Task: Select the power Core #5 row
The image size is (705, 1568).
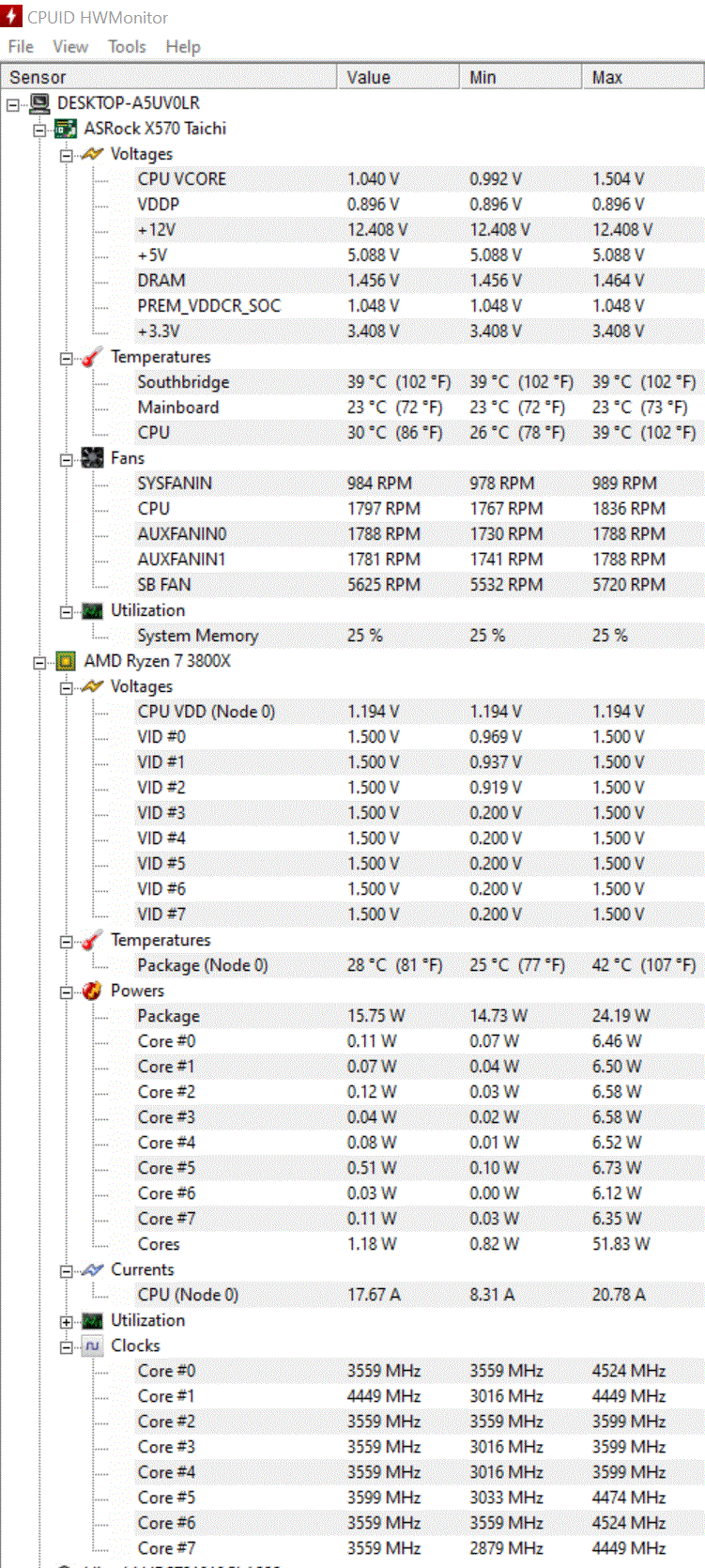Action: [x=419, y=1168]
